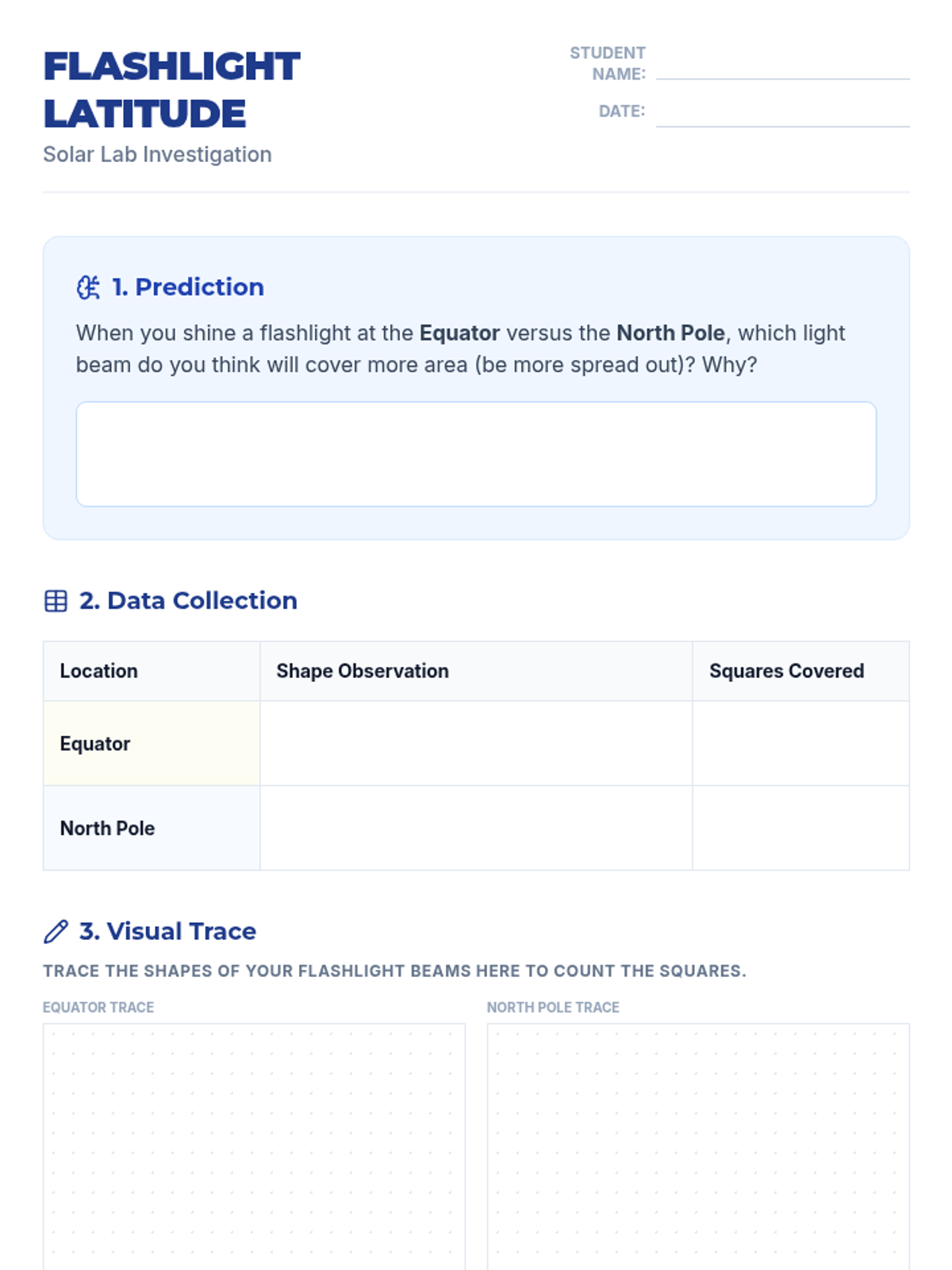The width and height of the screenshot is (952, 1270).
Task: Click the Equator row label
Action: [95, 744]
